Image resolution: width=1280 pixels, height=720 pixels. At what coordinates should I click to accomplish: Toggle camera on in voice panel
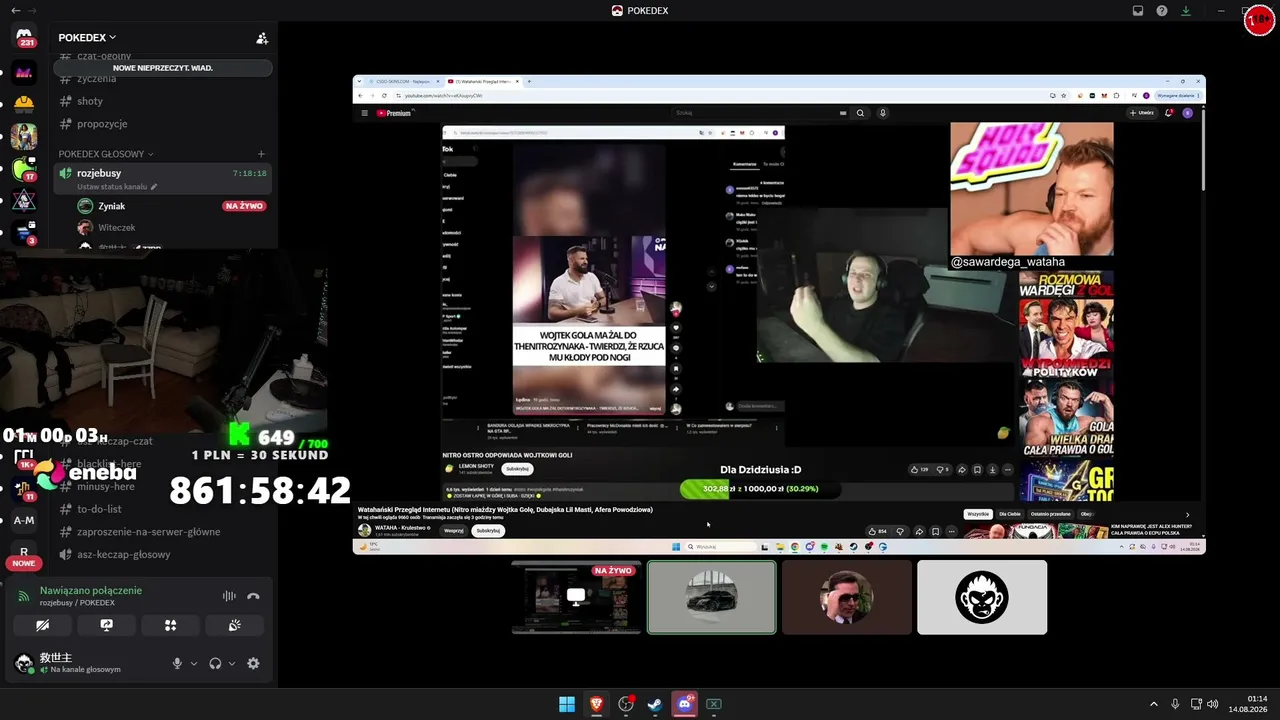[42, 625]
